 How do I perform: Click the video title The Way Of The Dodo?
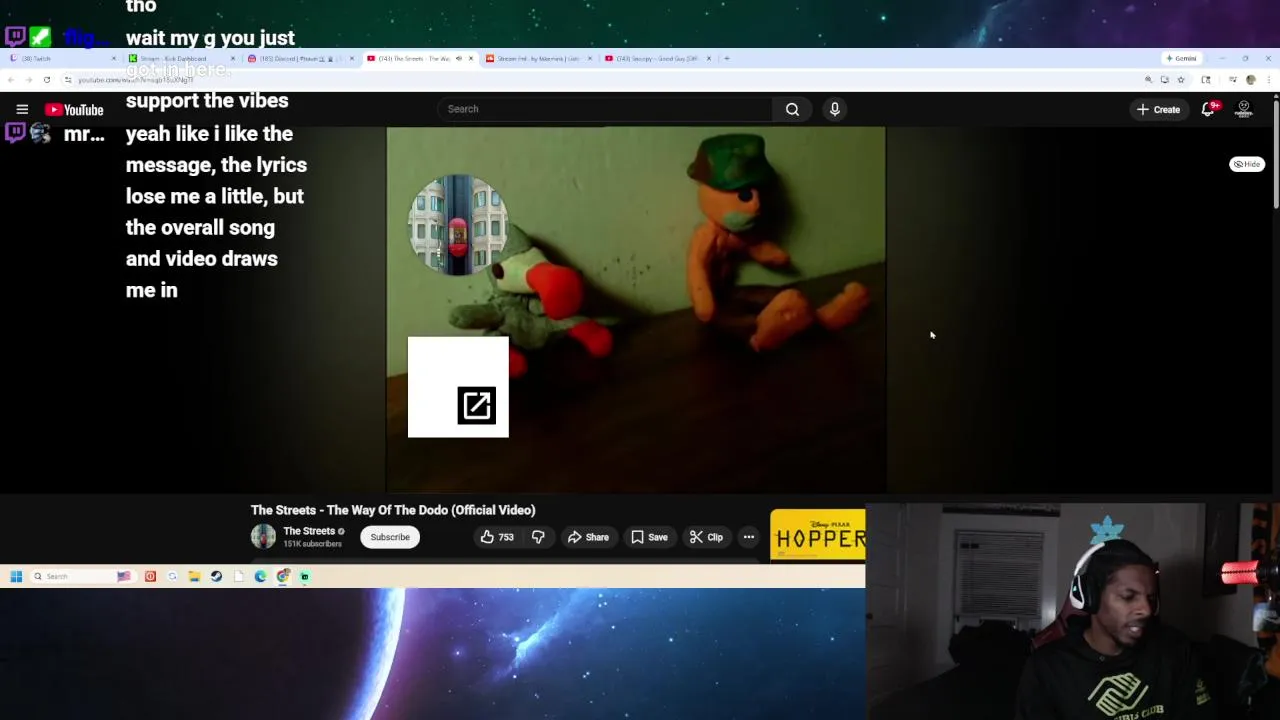coord(393,510)
